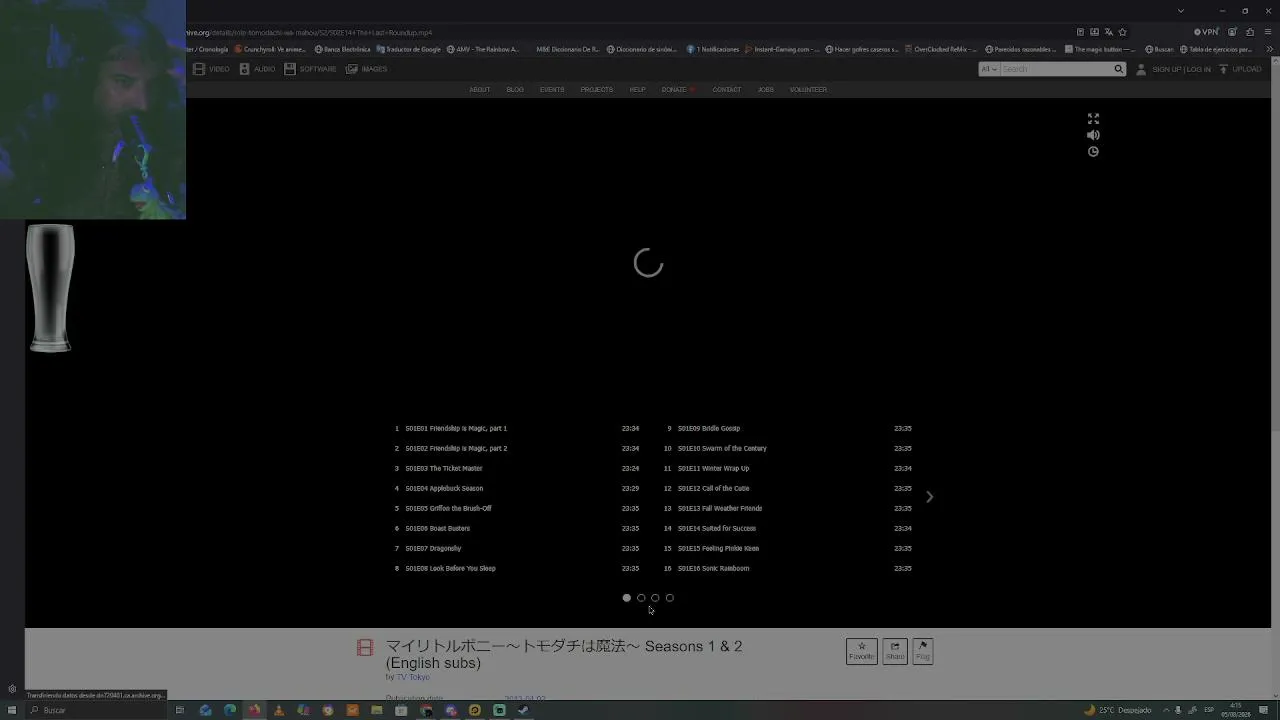
Task: Open the Donate menu item
Action: tap(677, 90)
